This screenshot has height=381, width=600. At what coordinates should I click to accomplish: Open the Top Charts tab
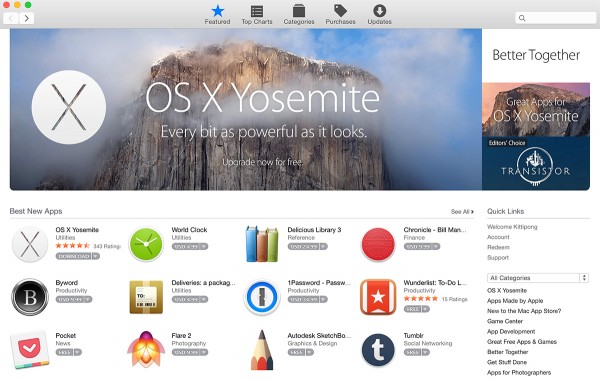pos(257,15)
